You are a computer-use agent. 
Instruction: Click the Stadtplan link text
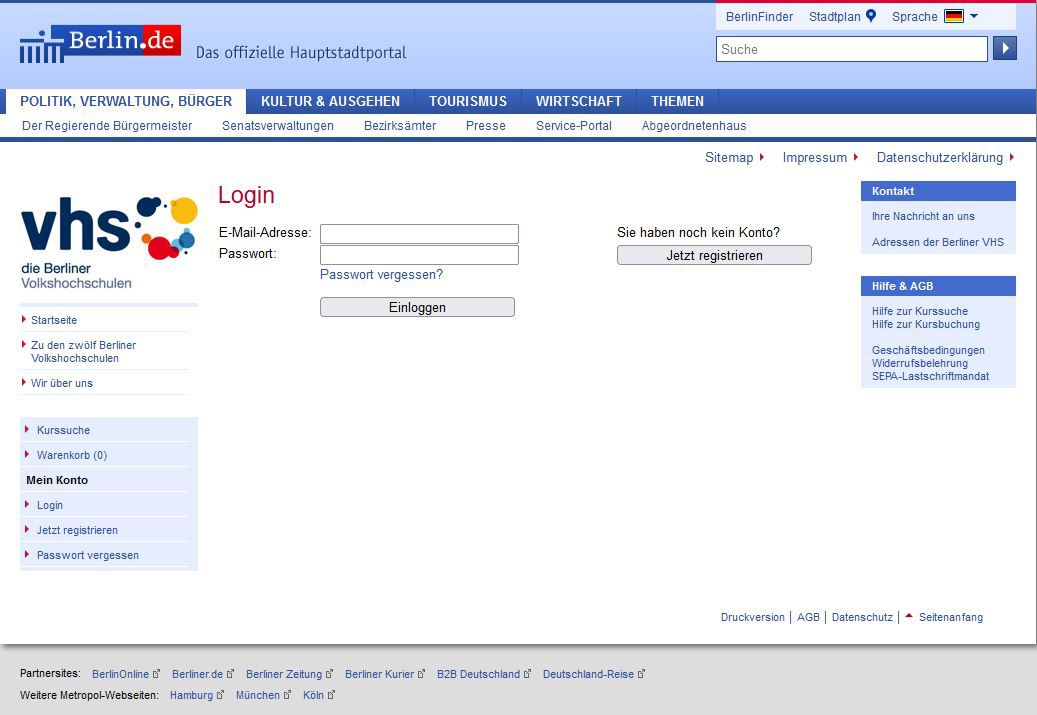point(835,17)
